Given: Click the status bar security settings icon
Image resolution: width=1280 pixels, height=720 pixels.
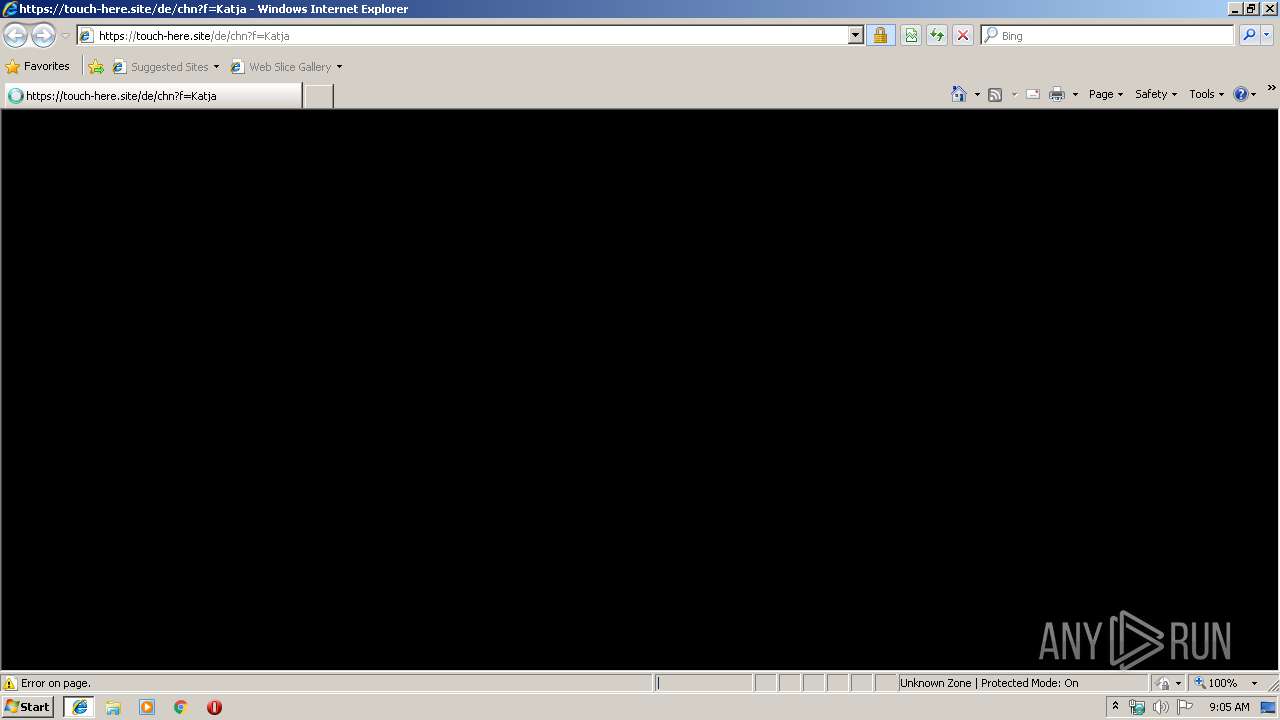Looking at the screenshot, I should point(1163,683).
